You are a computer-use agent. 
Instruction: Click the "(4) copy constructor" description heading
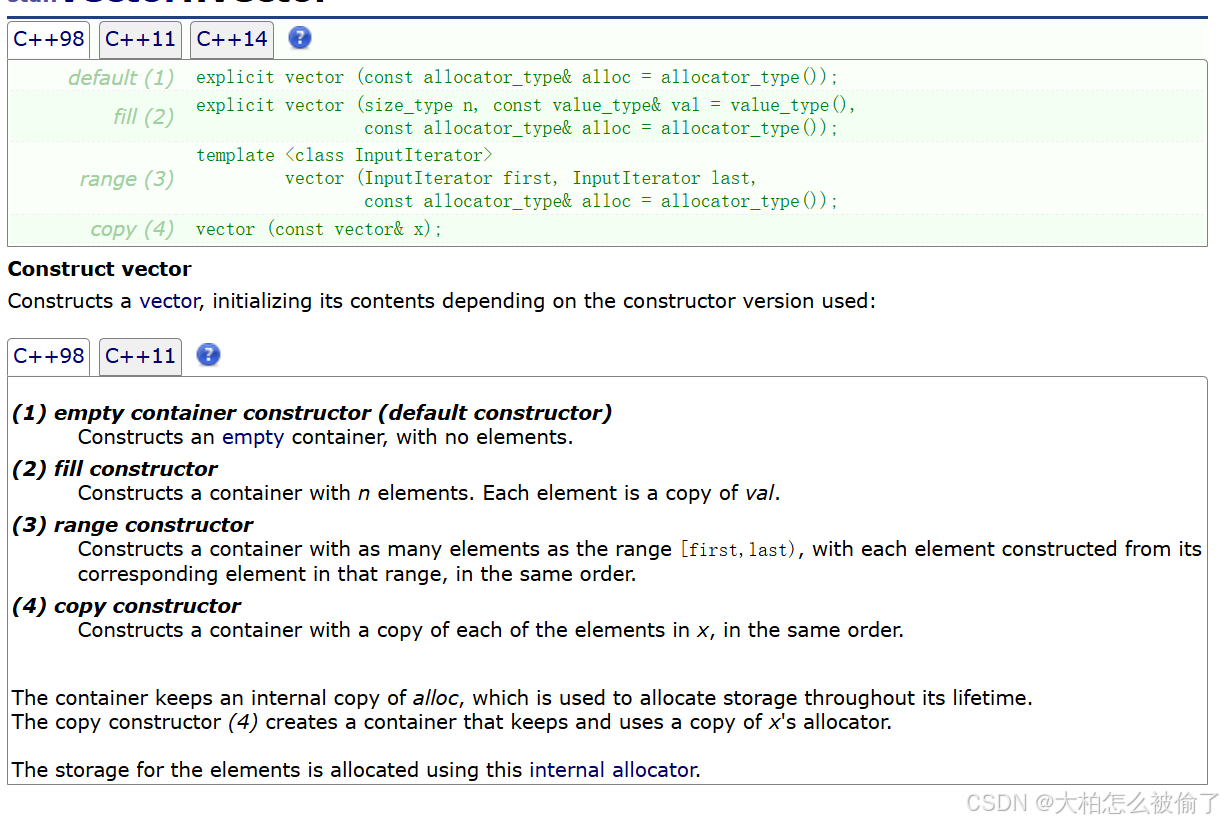(127, 606)
